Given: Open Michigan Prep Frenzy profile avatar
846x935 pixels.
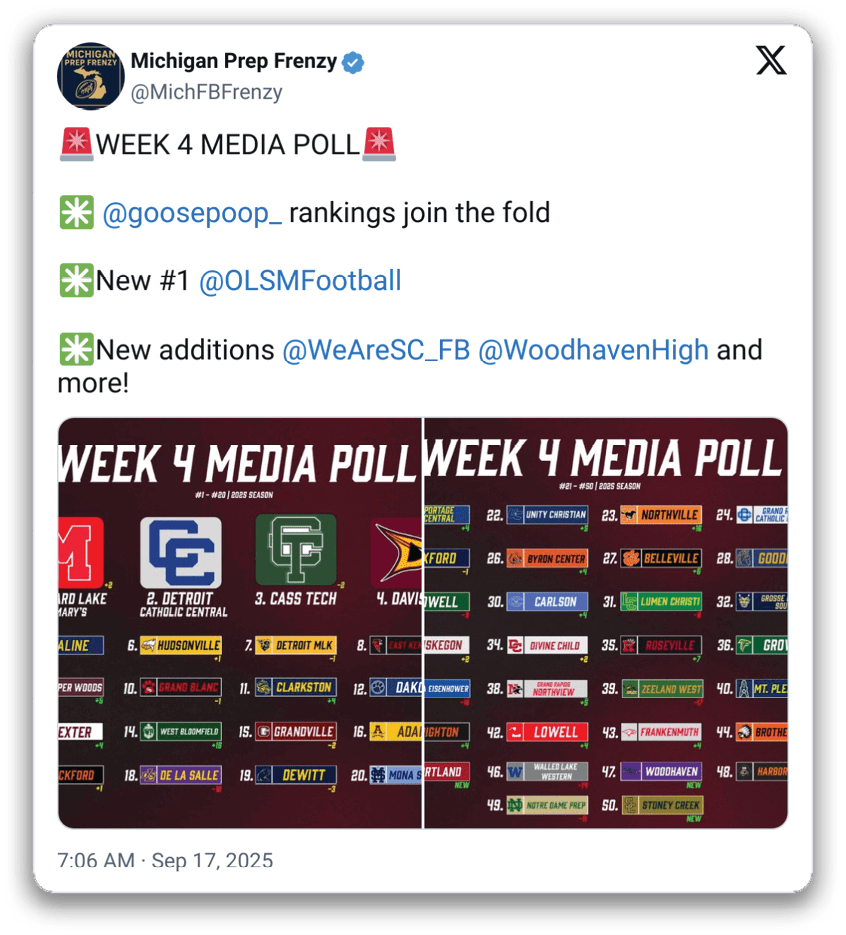Looking at the screenshot, I should [91, 76].
